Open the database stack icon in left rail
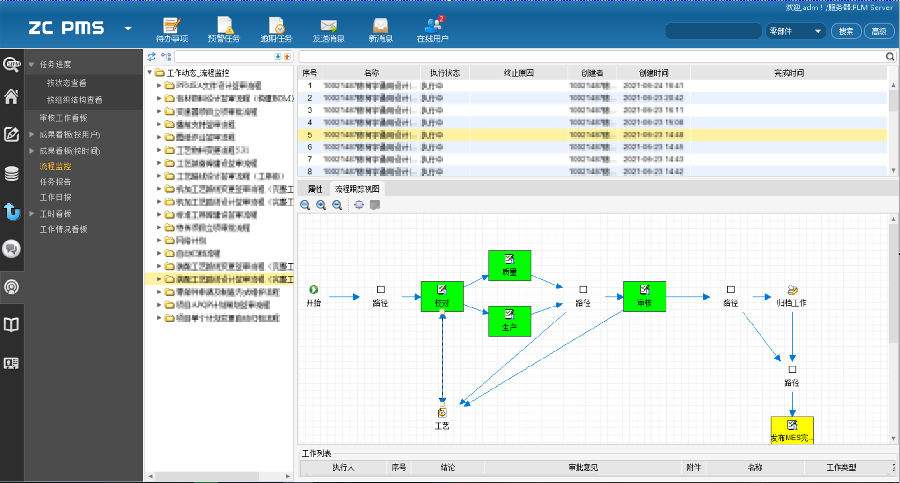 tap(11, 173)
